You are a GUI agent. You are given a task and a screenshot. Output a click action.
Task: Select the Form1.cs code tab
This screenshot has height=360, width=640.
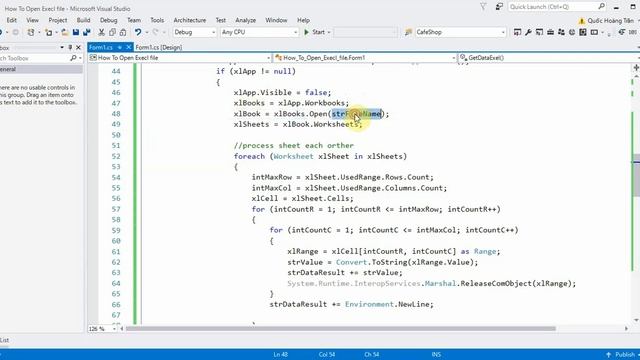101,47
